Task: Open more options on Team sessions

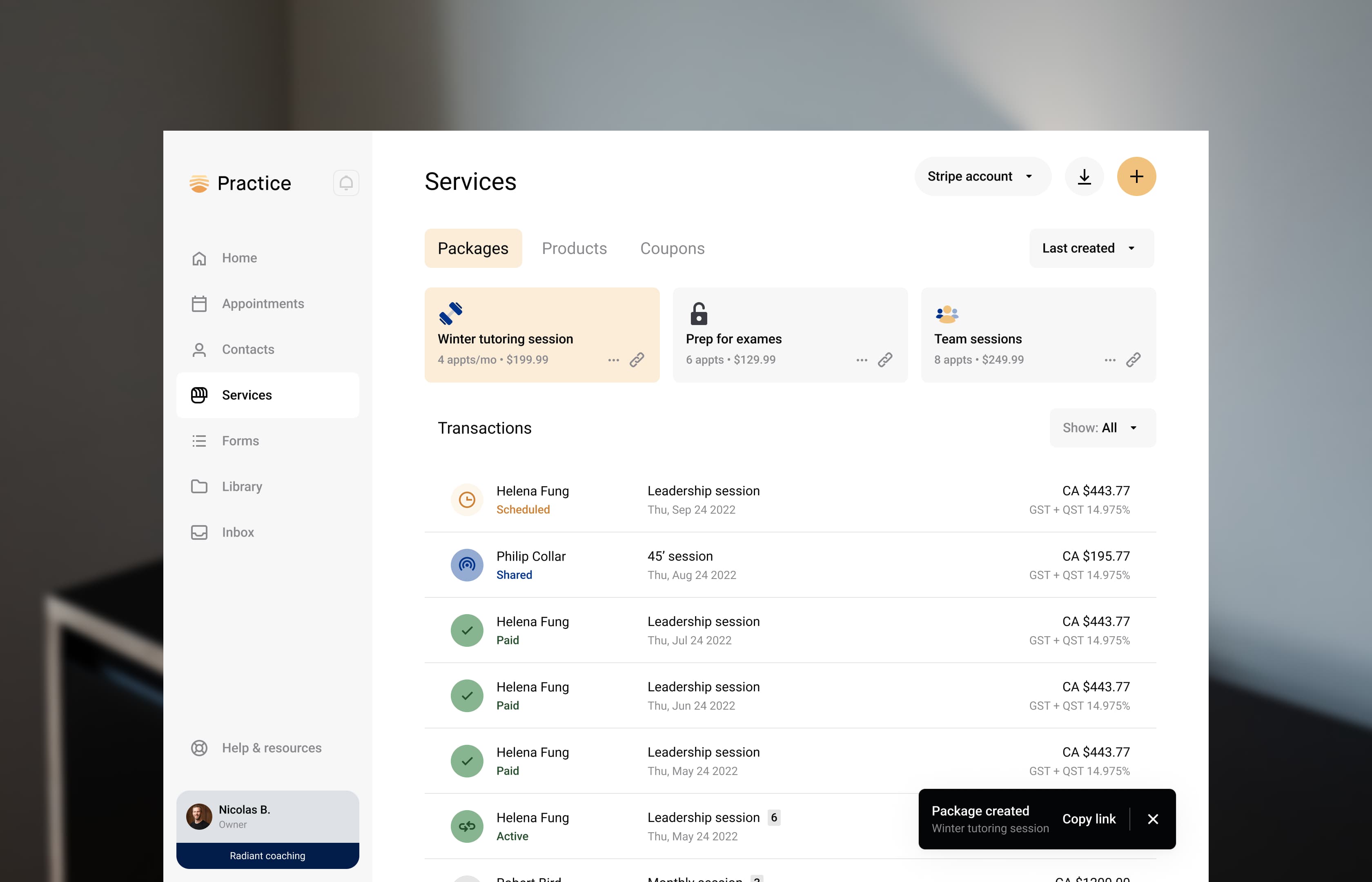Action: click(x=1110, y=360)
